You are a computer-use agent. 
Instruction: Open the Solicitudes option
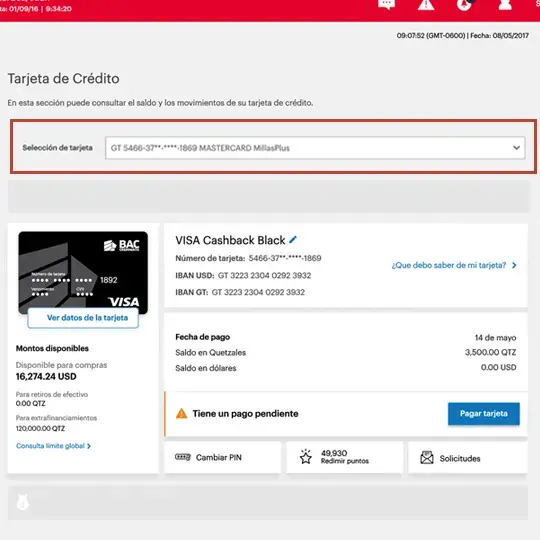tap(467, 457)
